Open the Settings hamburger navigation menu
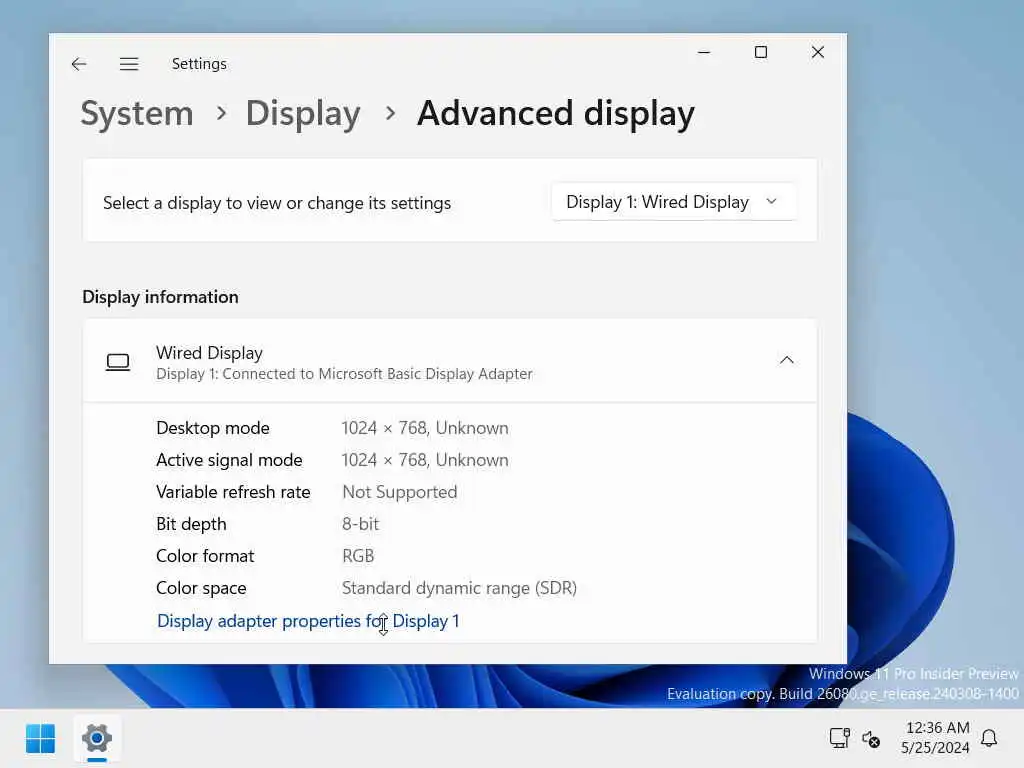This screenshot has height=768, width=1024. 129,64
